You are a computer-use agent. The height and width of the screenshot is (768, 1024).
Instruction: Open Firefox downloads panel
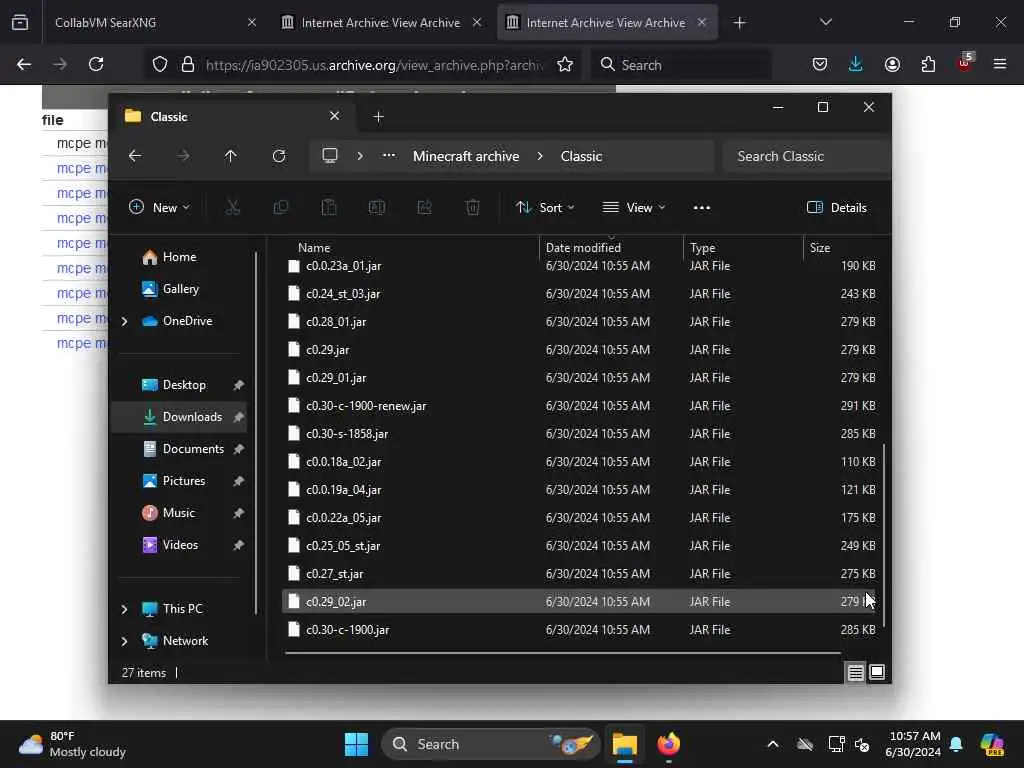point(856,64)
